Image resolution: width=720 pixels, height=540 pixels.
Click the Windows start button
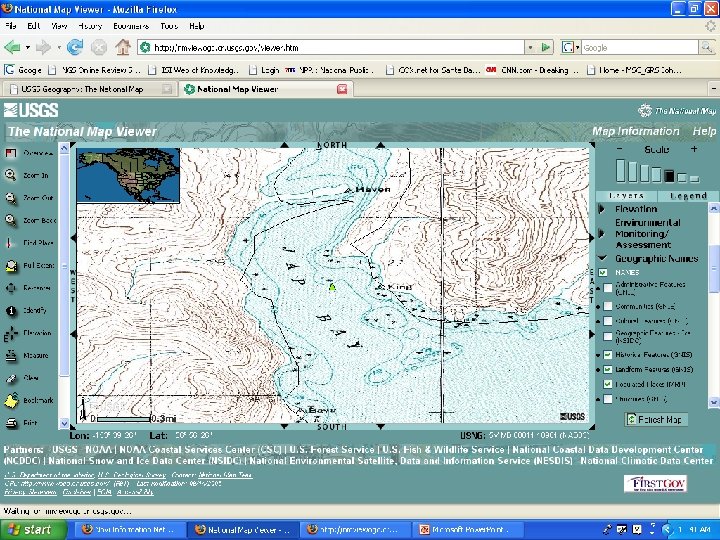[34, 530]
